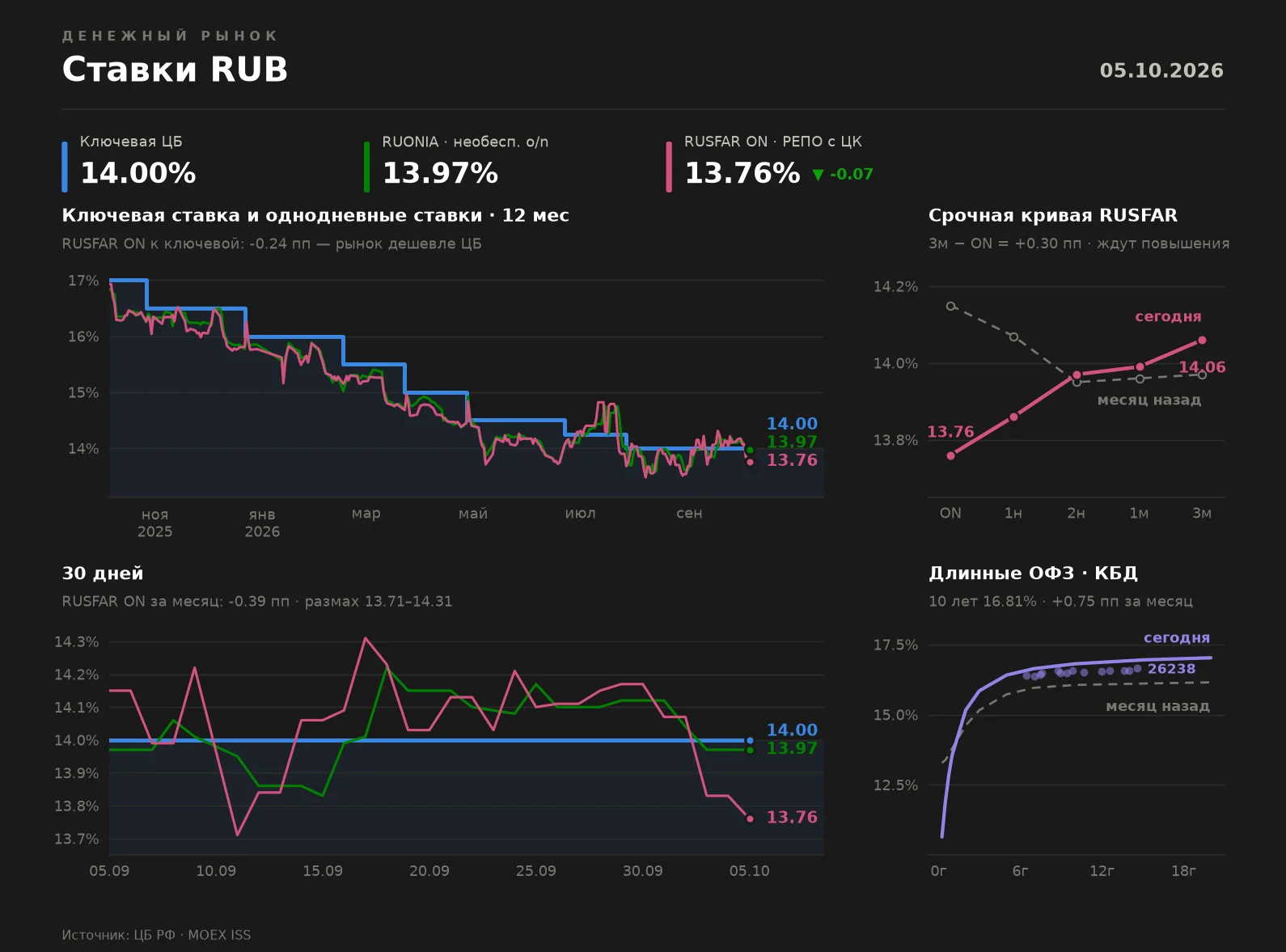Click the purple 'сегодня' label in the ОФЗ chart

tap(1177, 637)
